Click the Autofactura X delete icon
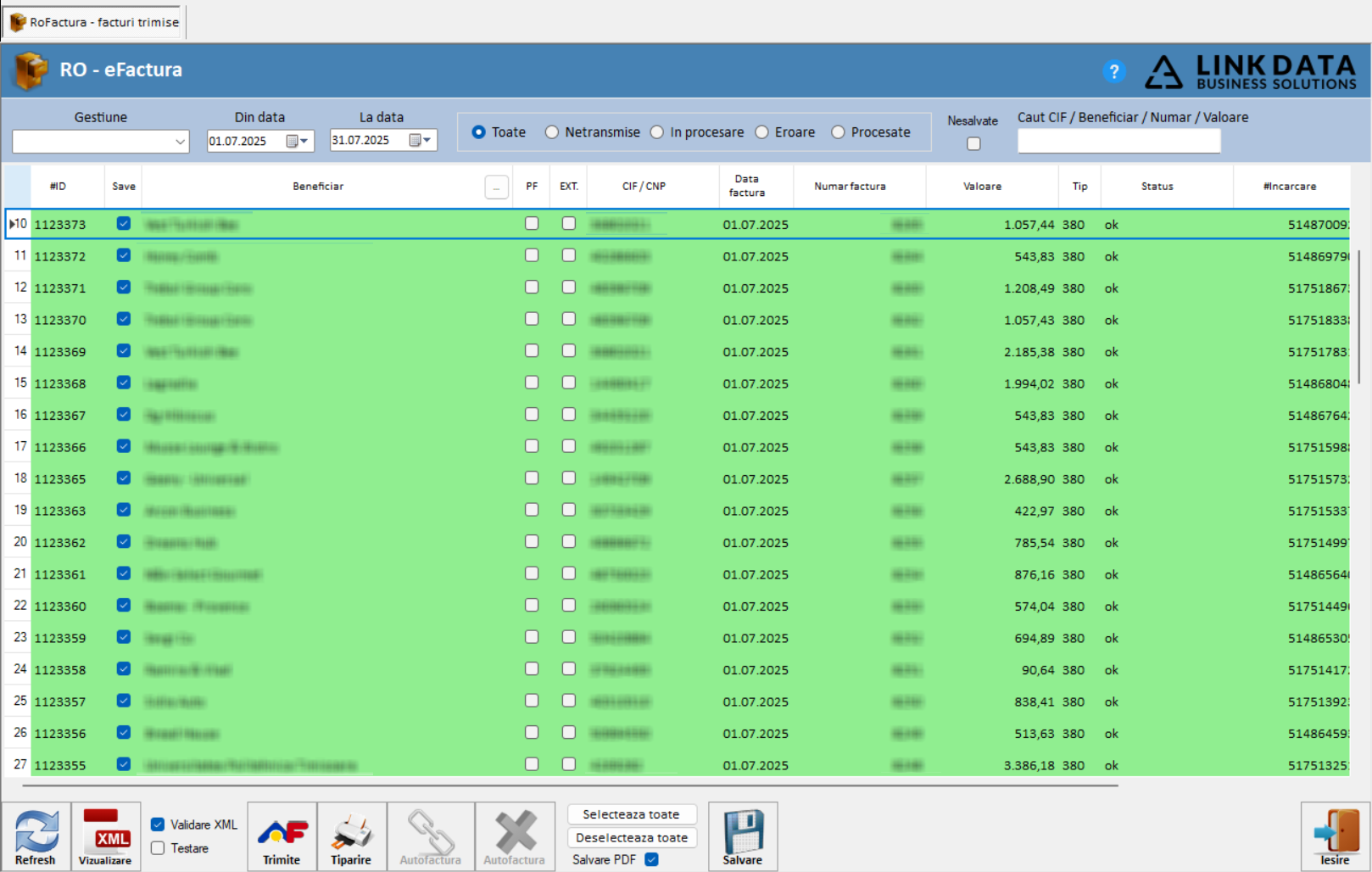Image resolution: width=1372 pixels, height=872 pixels. coord(515,836)
